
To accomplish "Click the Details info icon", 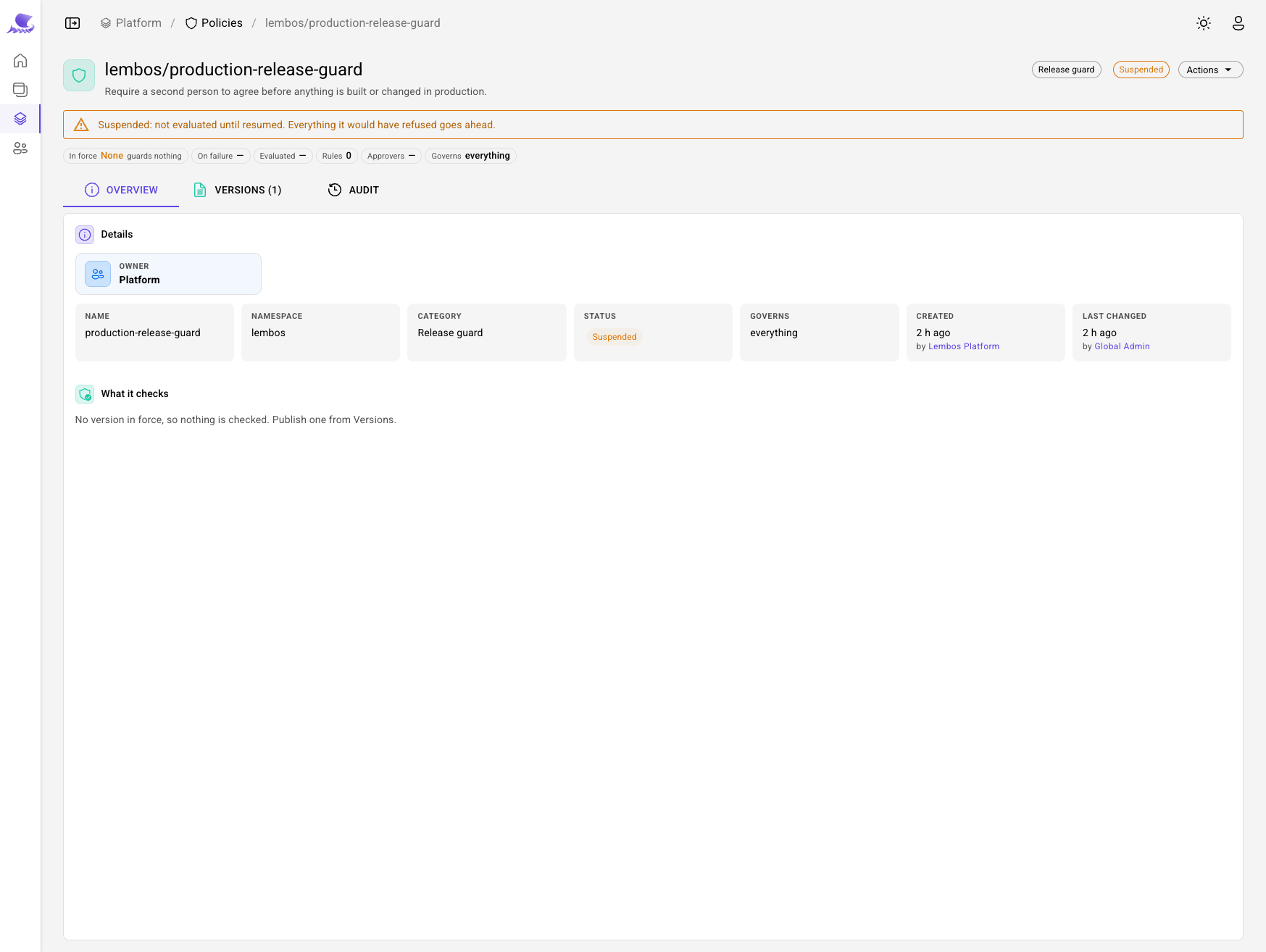I will tap(85, 235).
